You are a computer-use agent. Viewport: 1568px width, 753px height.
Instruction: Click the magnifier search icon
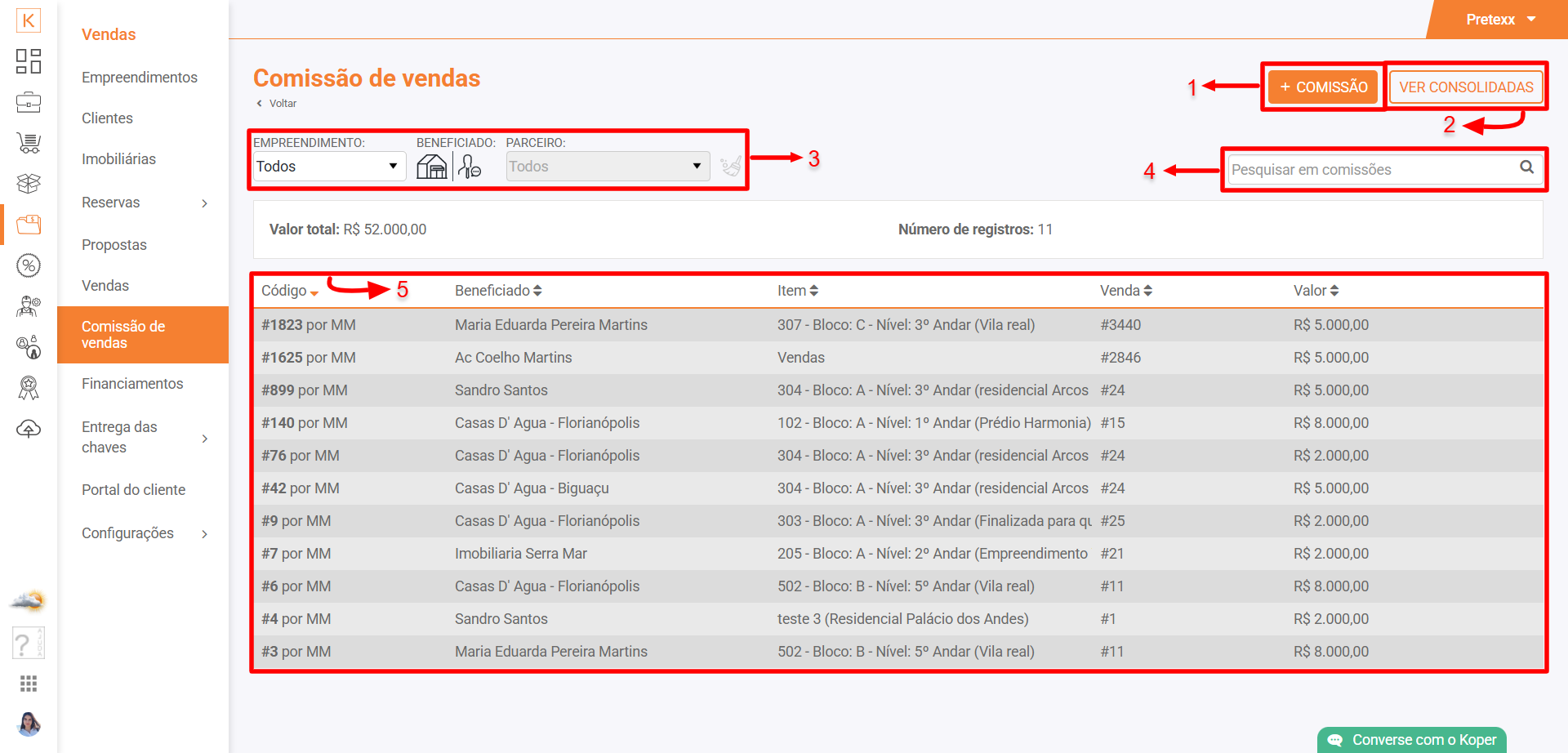click(x=1526, y=167)
